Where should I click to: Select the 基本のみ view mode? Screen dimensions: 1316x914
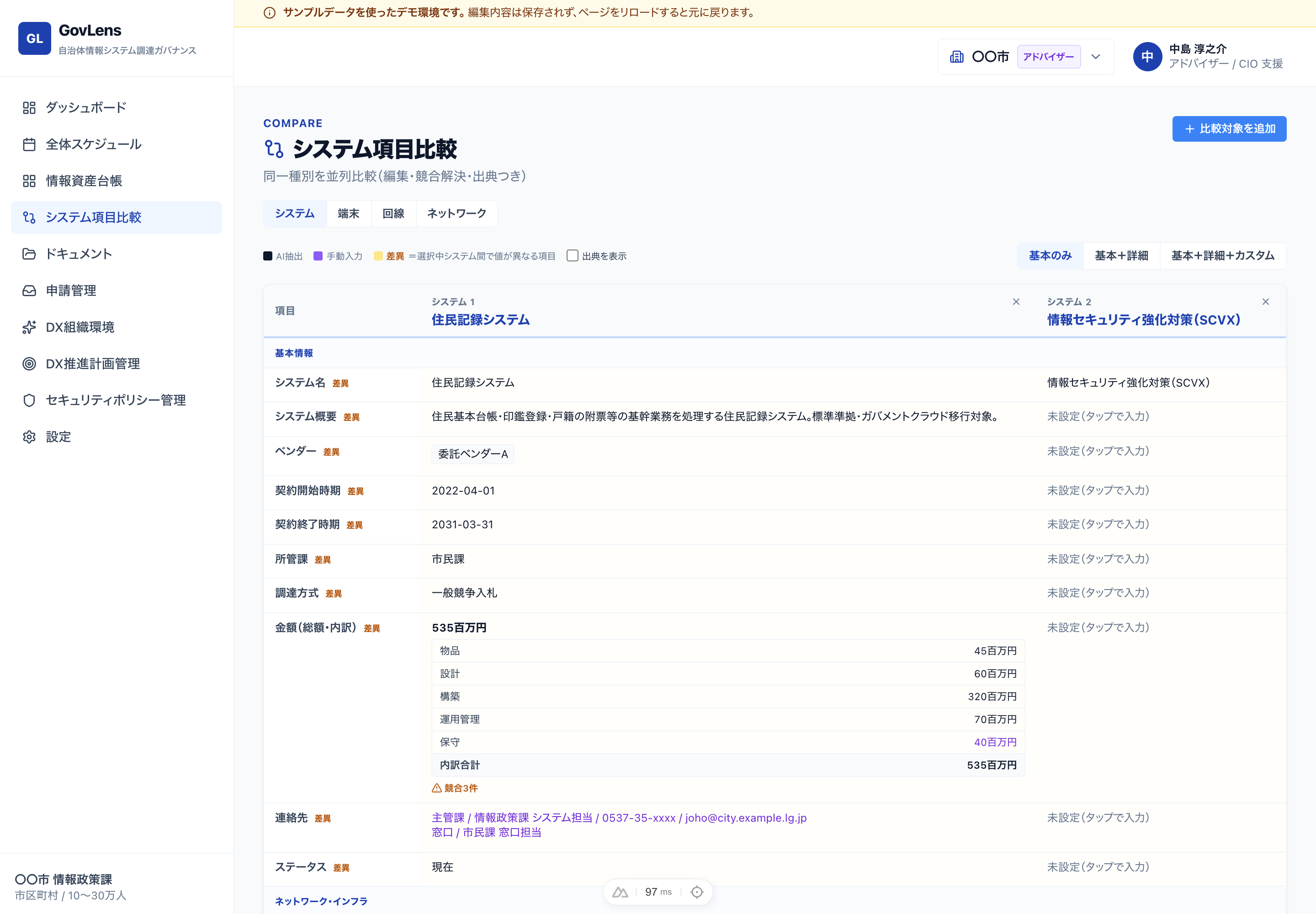[x=1050, y=255]
